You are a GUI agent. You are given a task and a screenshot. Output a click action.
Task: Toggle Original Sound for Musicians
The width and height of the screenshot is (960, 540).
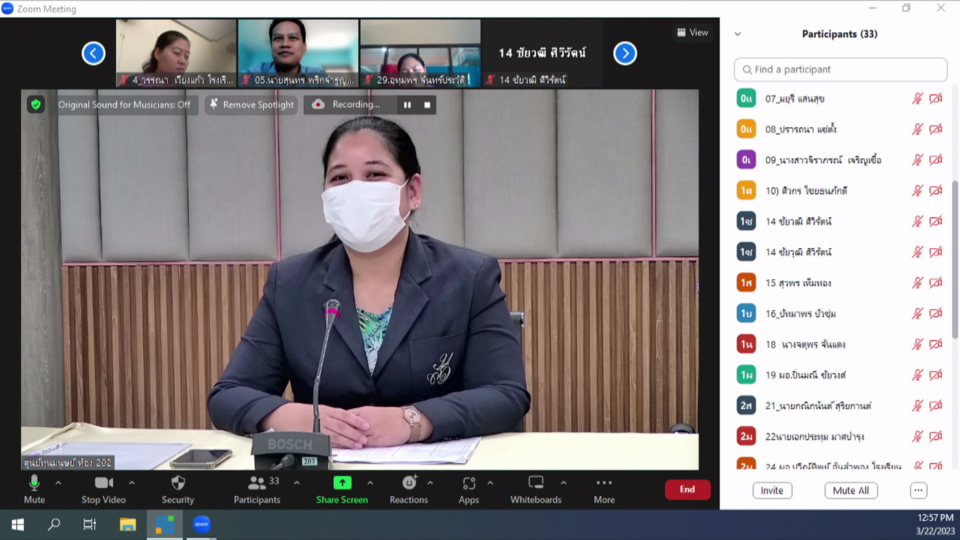point(124,105)
